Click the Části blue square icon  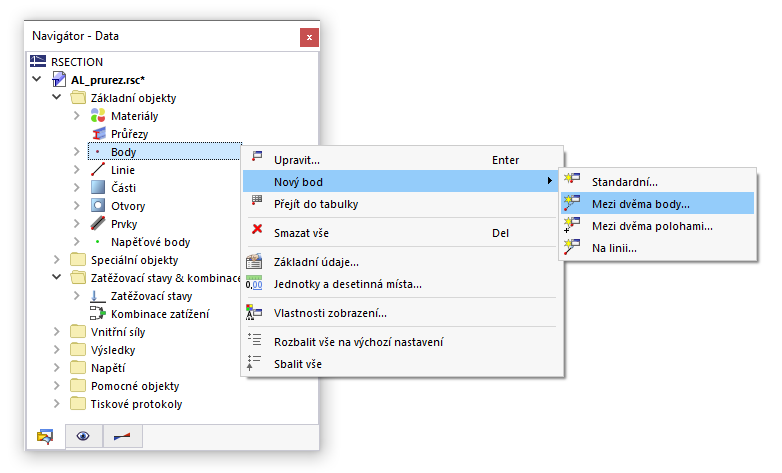pos(98,188)
